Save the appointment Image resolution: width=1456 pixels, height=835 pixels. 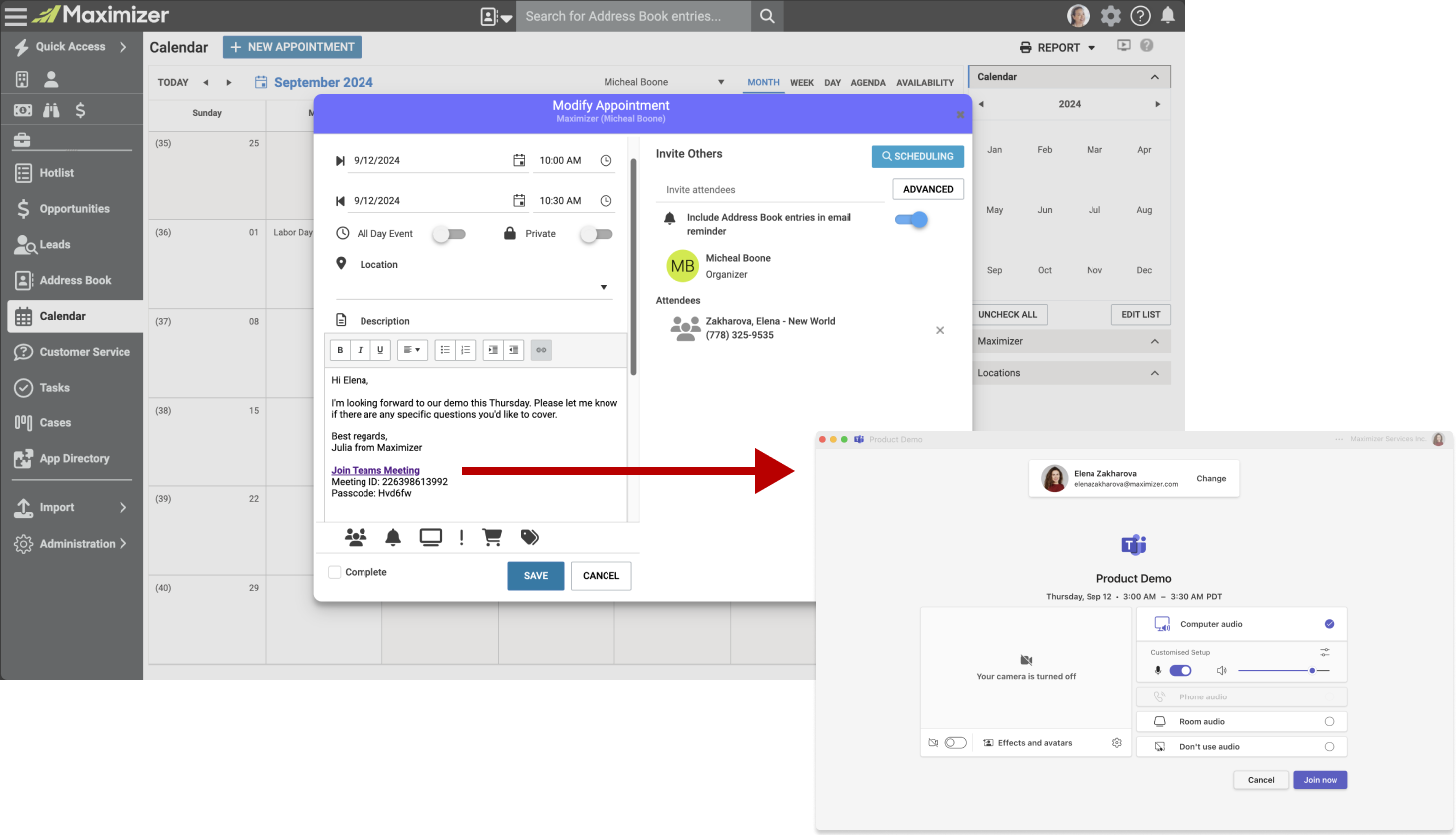coord(536,576)
